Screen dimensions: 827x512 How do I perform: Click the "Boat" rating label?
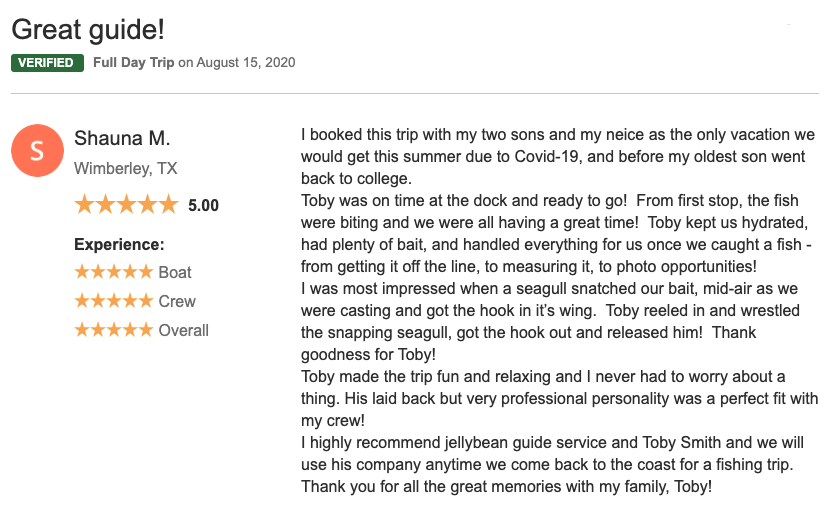click(175, 272)
